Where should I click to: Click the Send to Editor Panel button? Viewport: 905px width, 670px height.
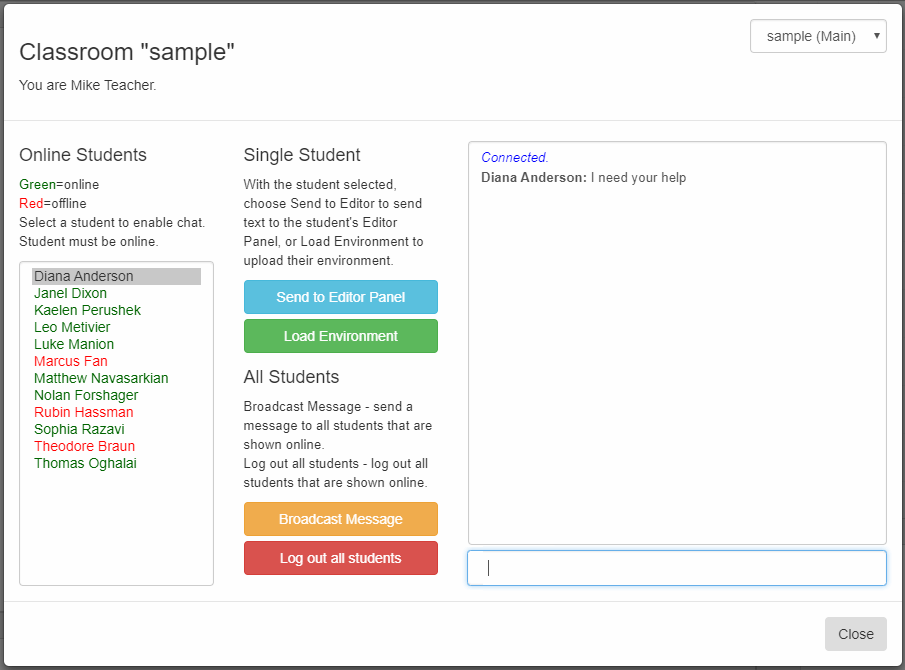(x=340, y=297)
